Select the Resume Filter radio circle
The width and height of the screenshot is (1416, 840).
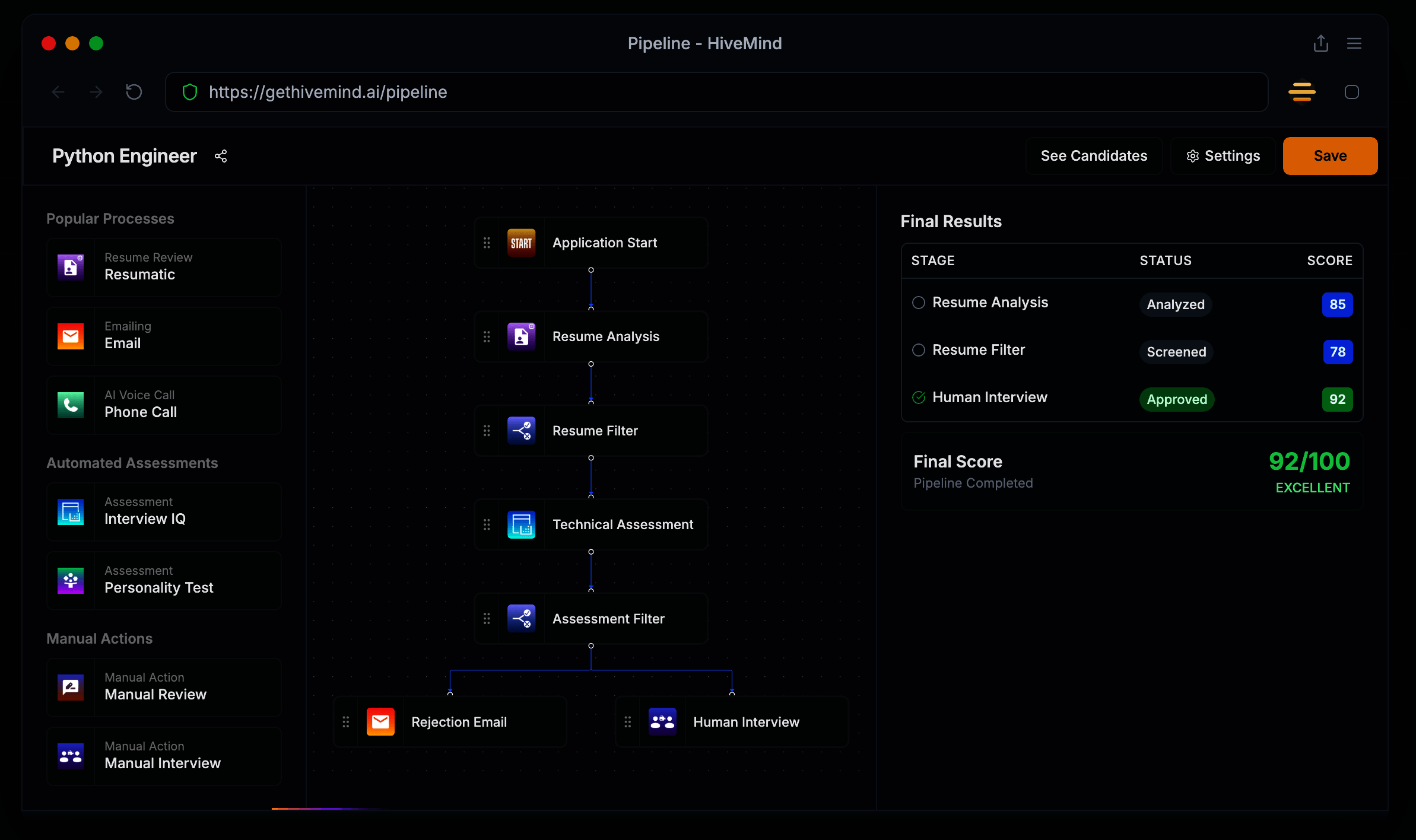[919, 350]
